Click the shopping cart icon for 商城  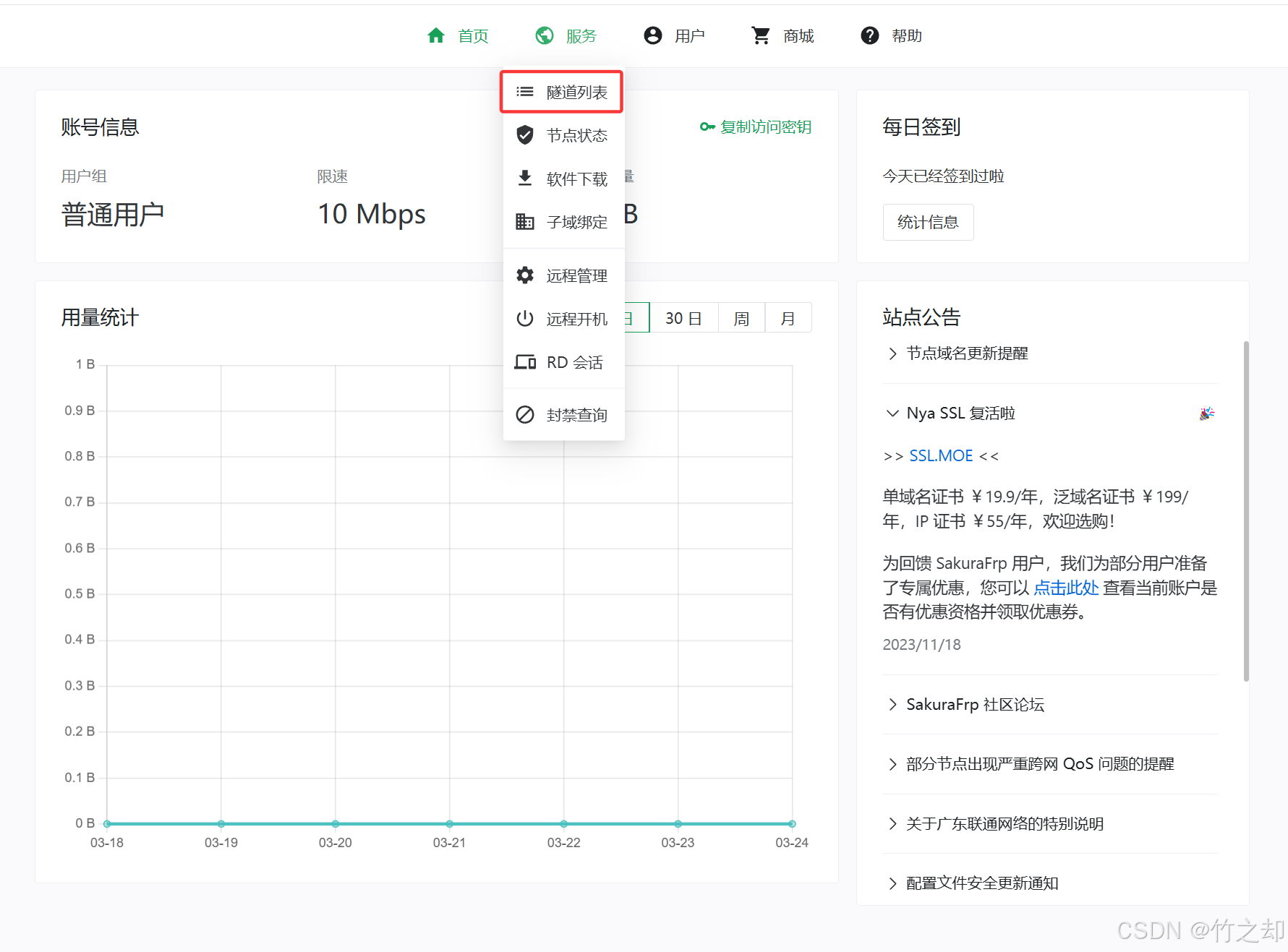point(761,35)
